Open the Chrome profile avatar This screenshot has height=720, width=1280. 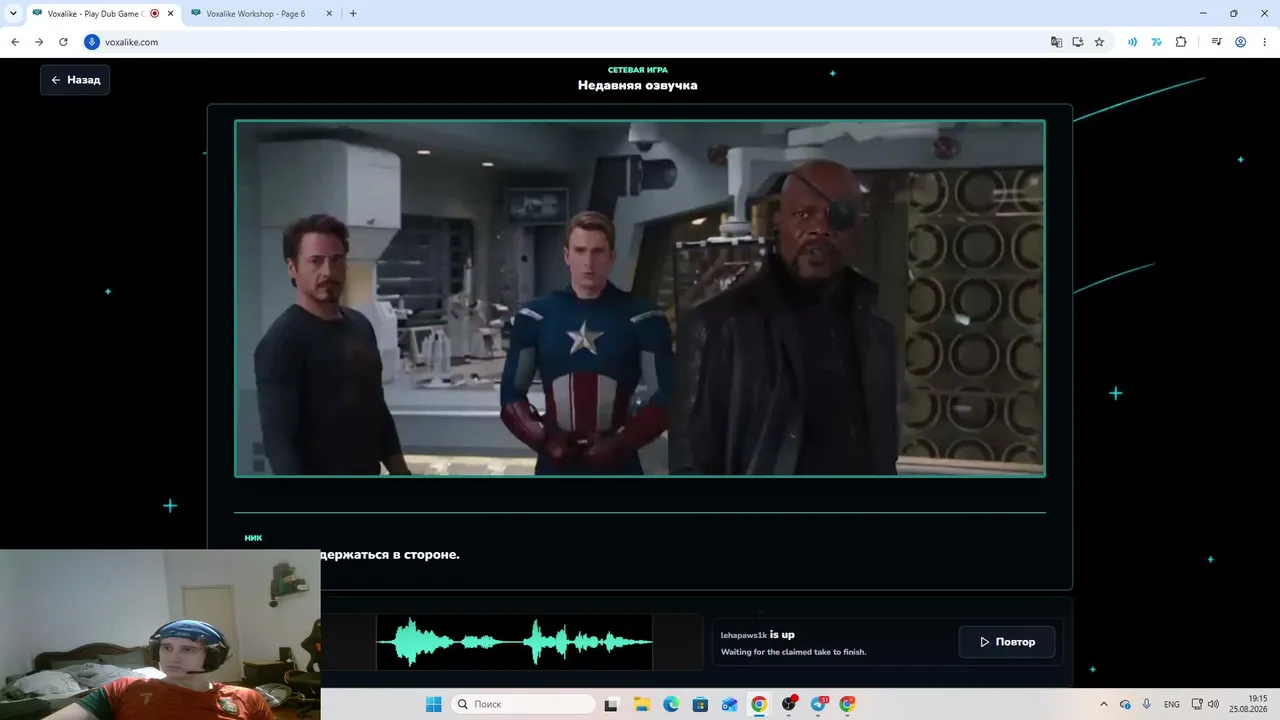[x=1241, y=42]
